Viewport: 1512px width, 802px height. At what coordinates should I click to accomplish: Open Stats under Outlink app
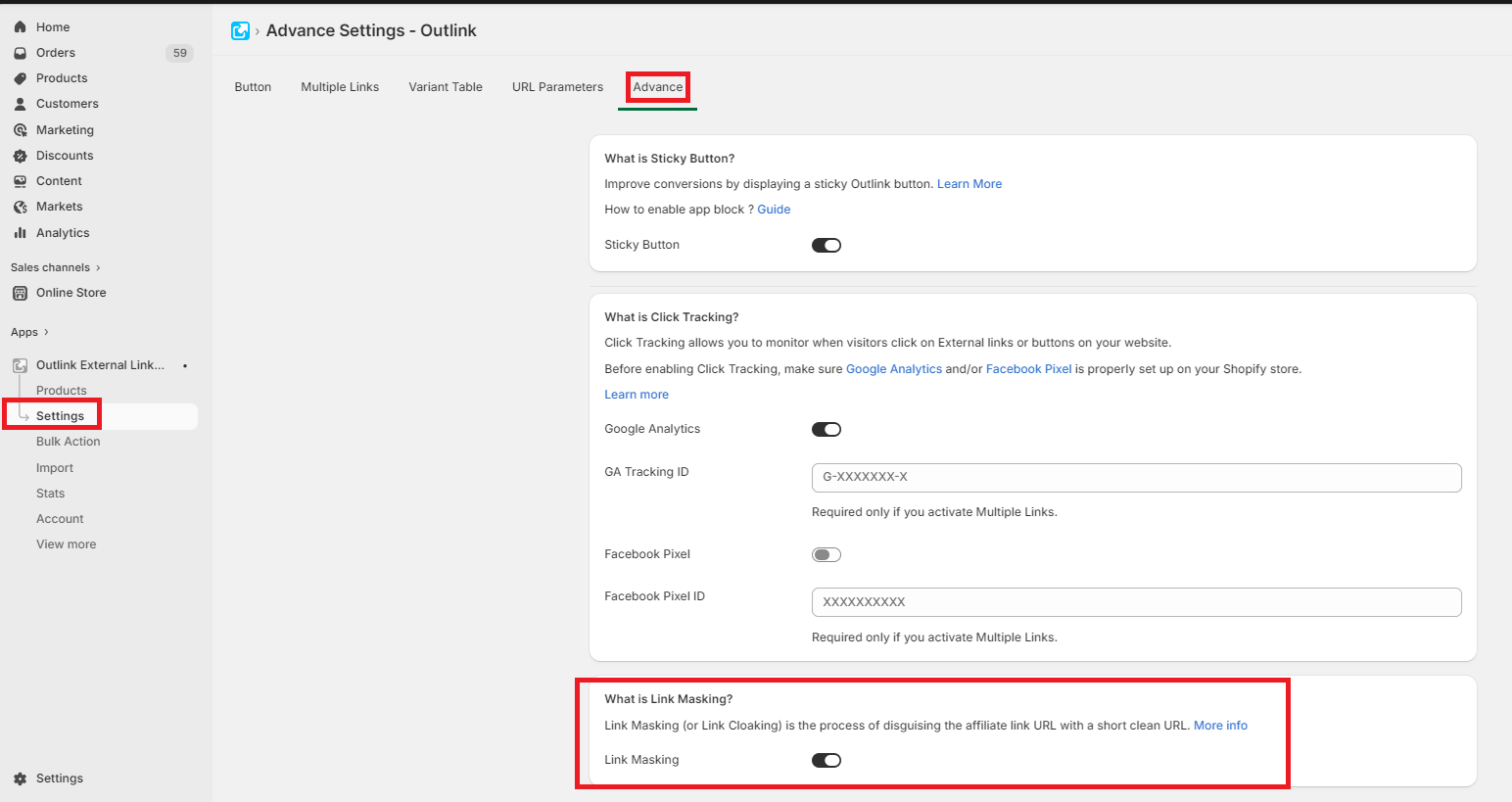tap(51, 494)
